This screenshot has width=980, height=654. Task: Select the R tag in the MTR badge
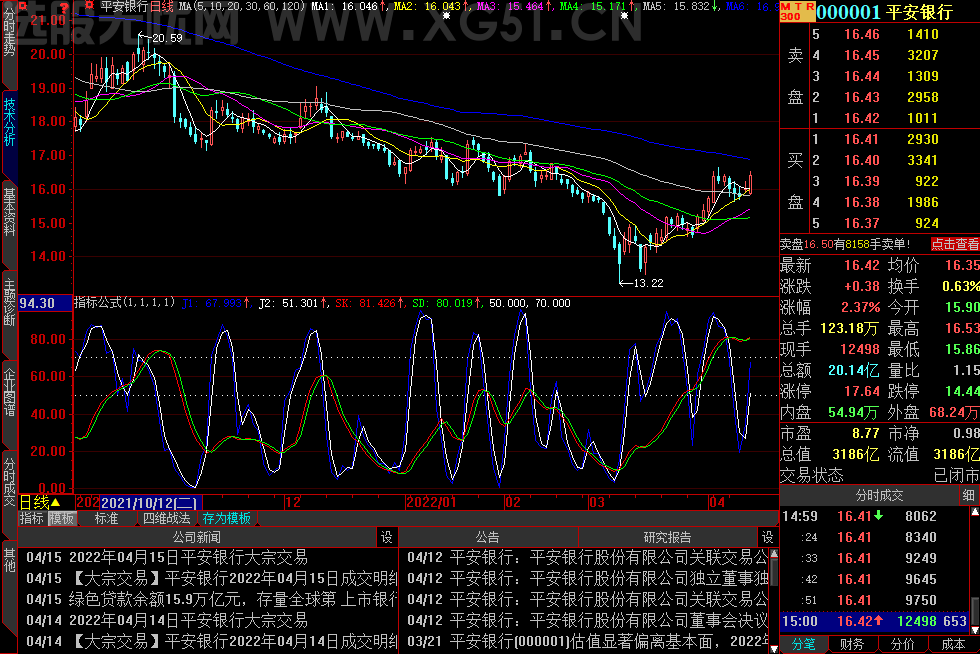pos(809,6)
